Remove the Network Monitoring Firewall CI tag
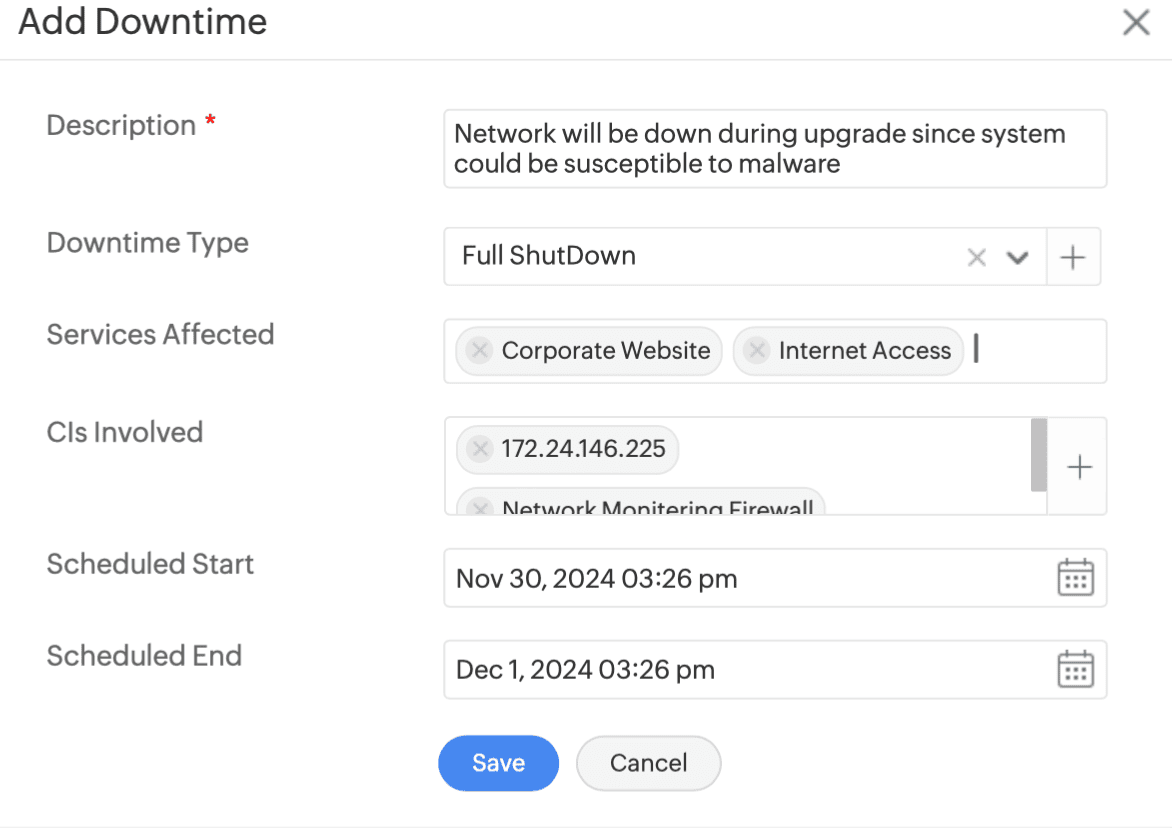Viewport: 1172px width, 828px height. (480, 508)
